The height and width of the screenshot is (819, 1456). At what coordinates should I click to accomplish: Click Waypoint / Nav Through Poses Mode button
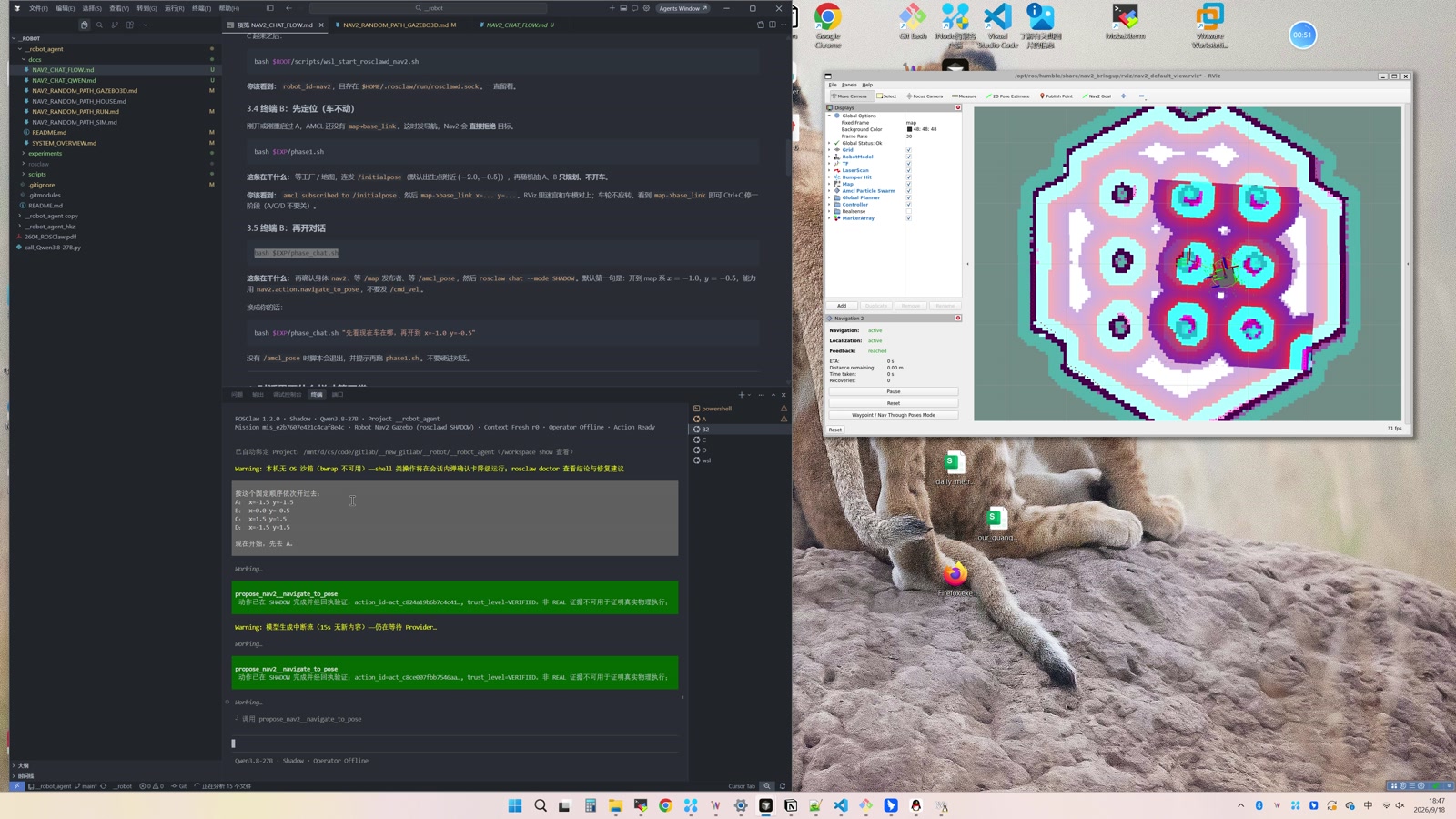[x=893, y=415]
